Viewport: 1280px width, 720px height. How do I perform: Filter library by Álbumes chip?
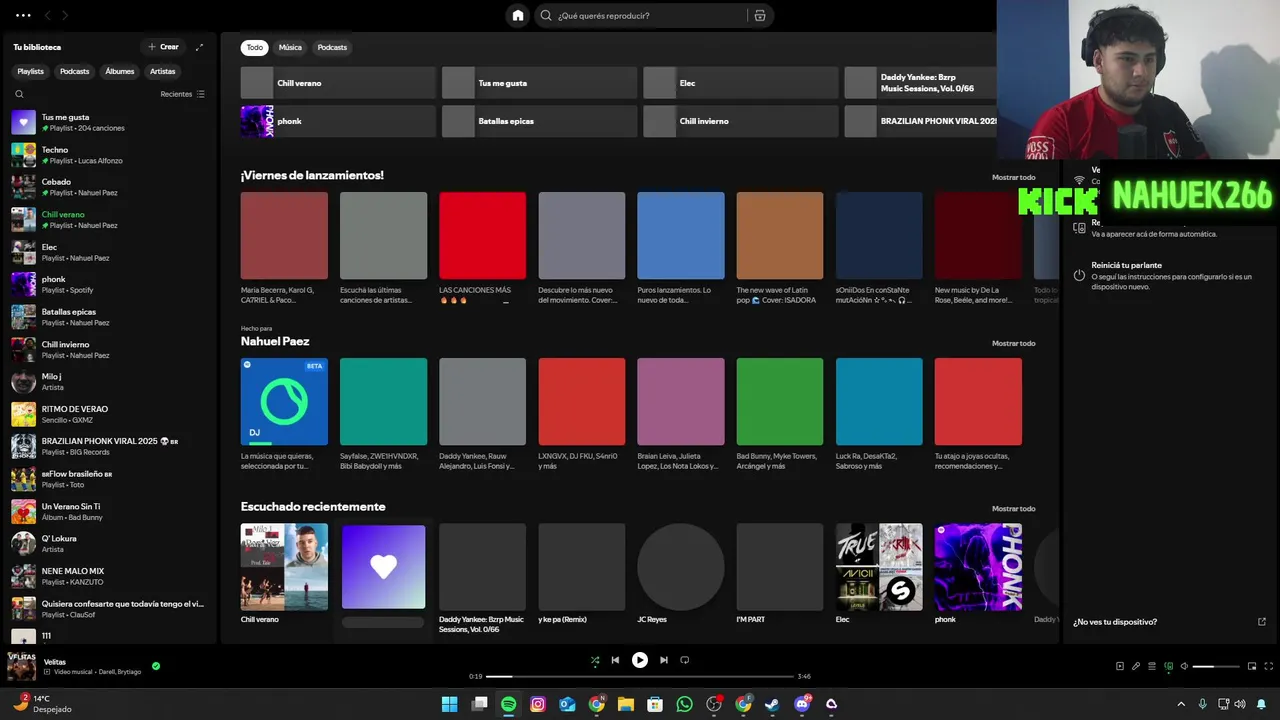click(x=119, y=71)
